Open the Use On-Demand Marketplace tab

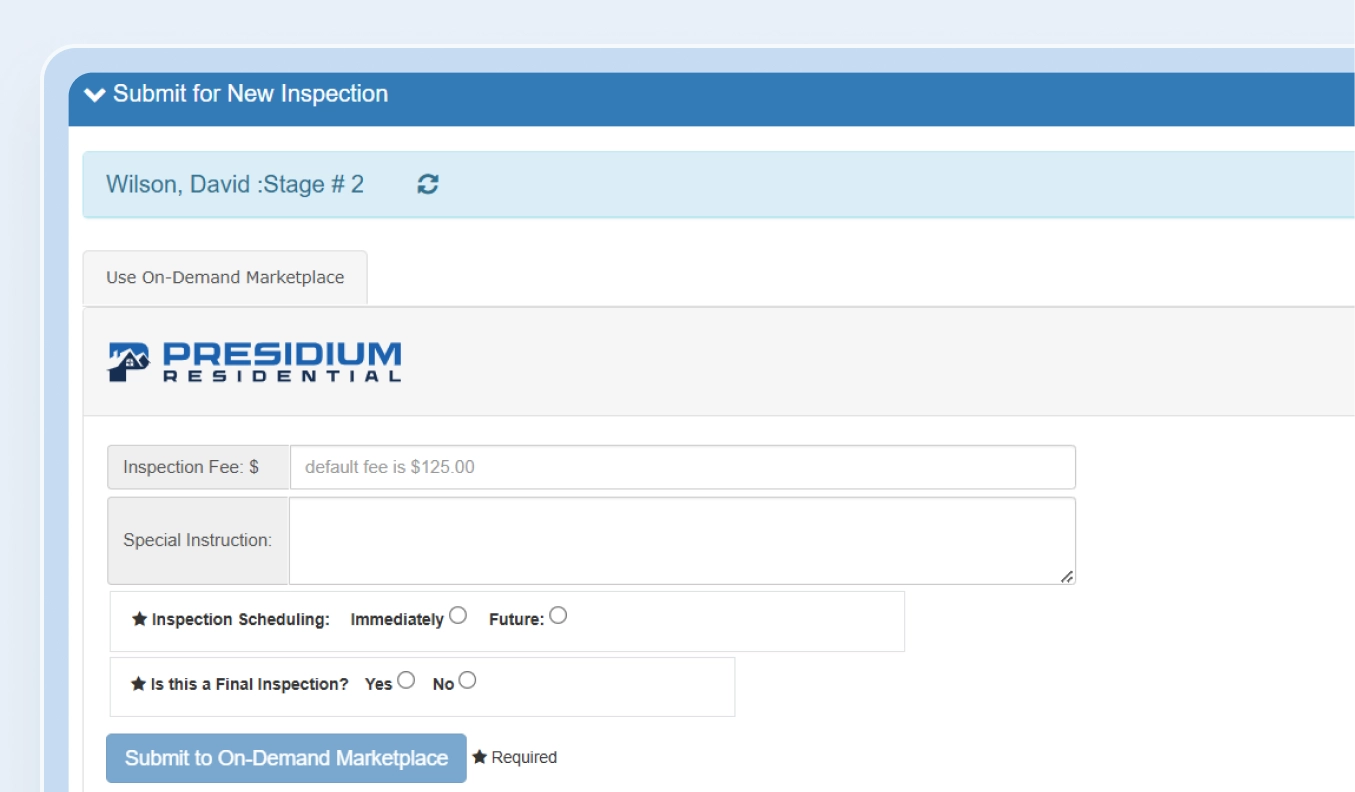(x=225, y=277)
